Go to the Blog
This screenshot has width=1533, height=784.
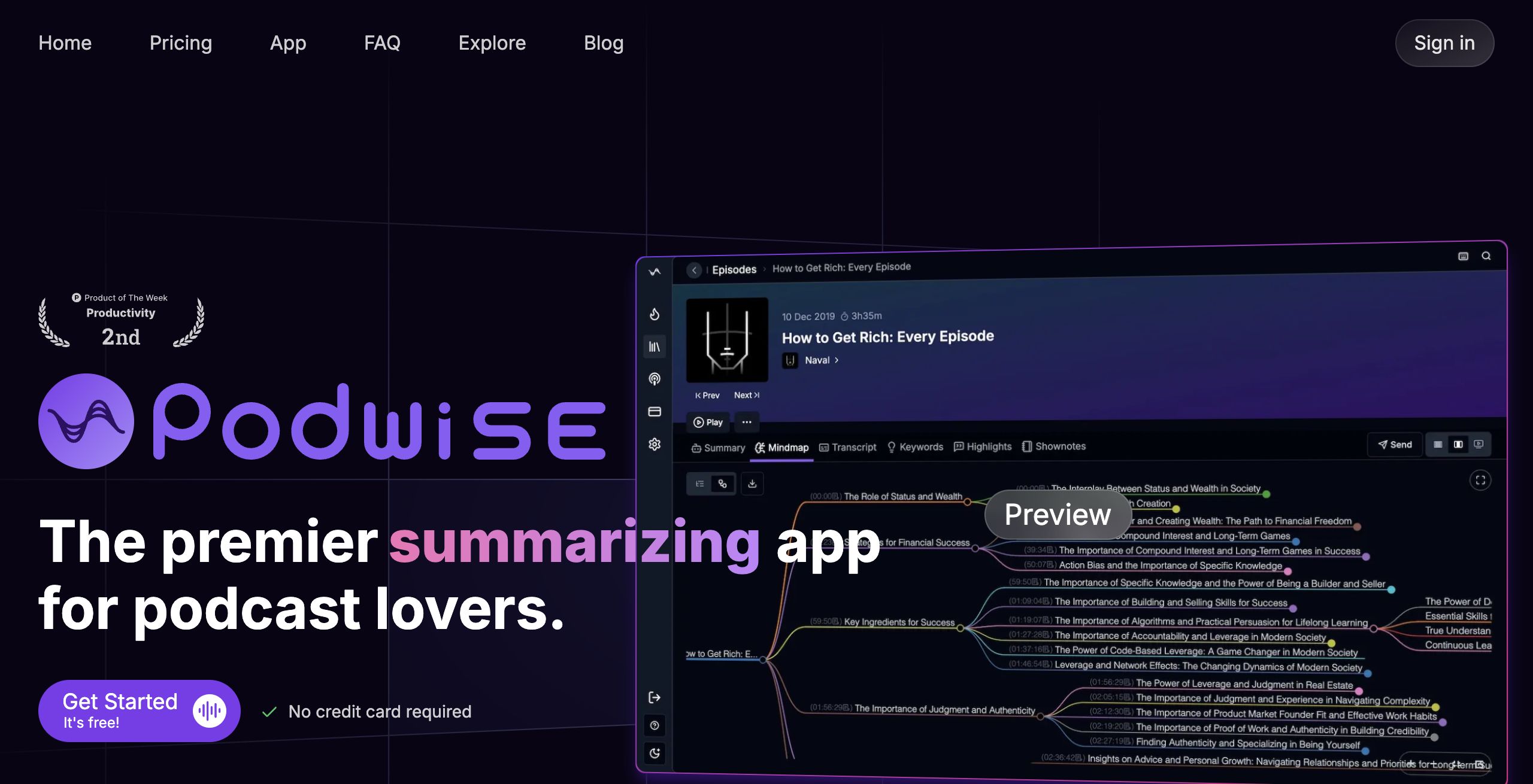pyautogui.click(x=604, y=43)
